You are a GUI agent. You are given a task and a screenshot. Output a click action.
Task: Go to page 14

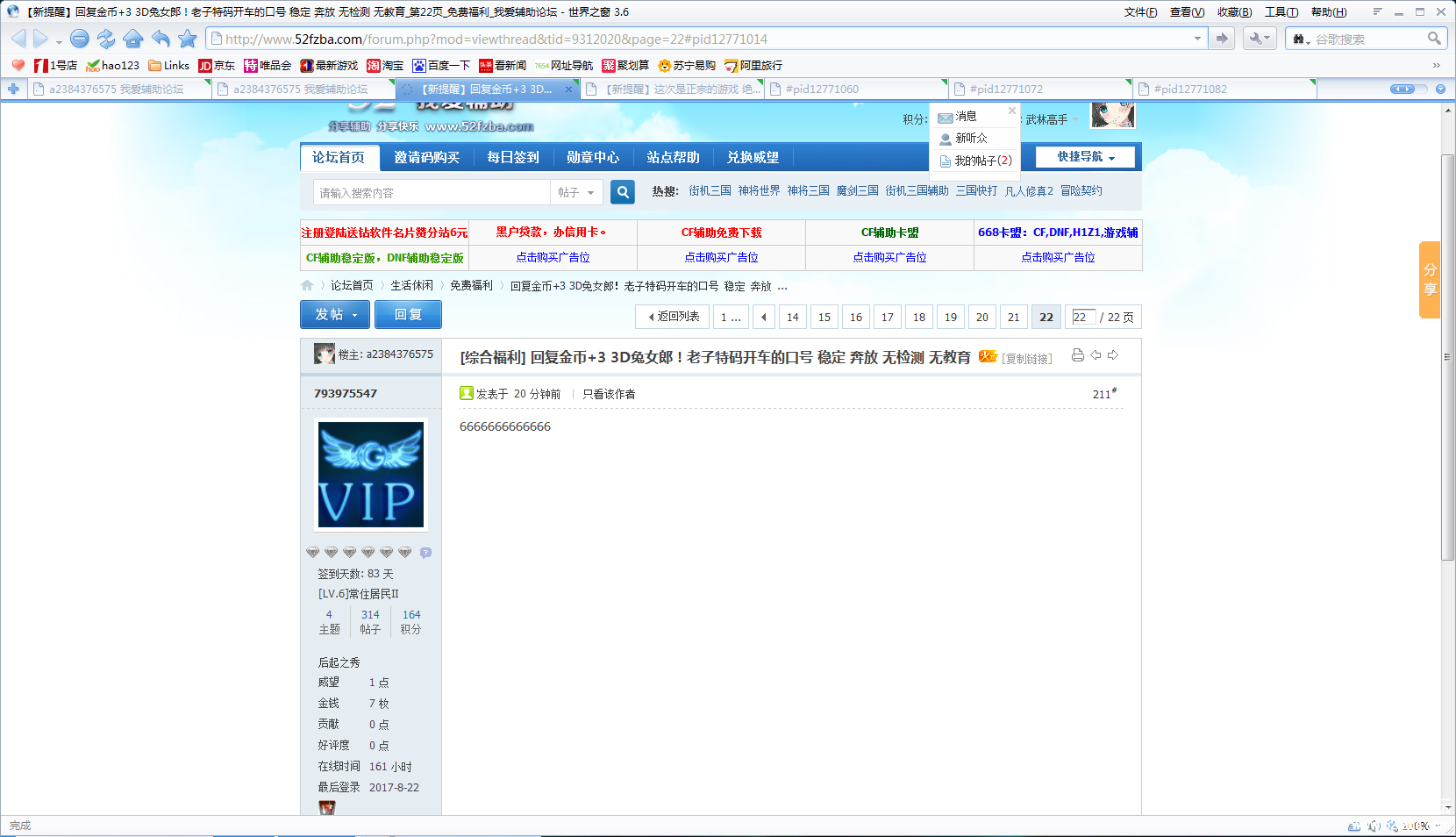[x=792, y=317]
